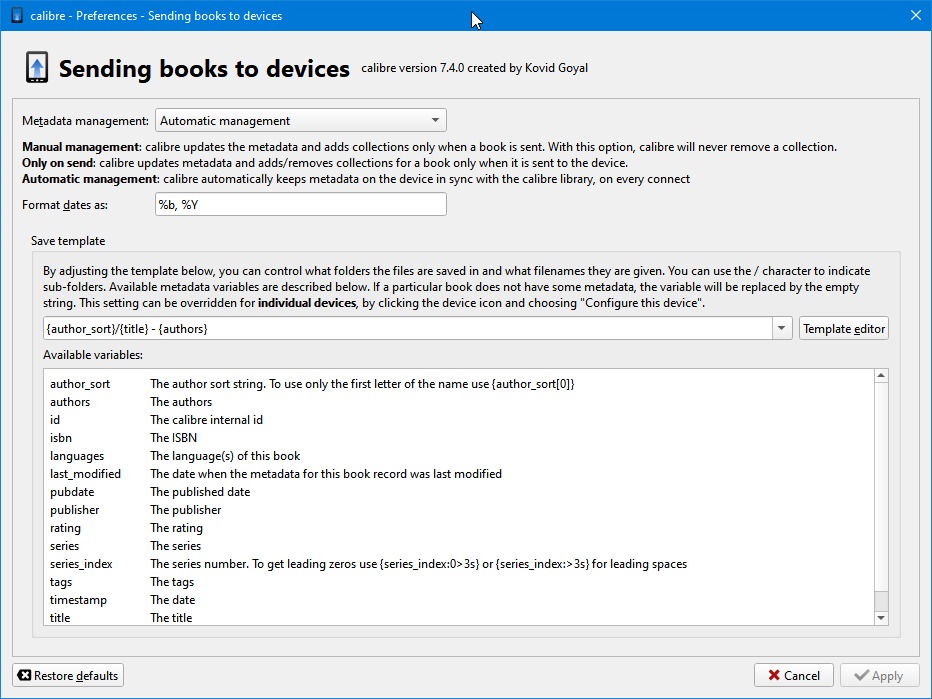Click the Apply button
This screenshot has height=699, width=932.
point(879,676)
